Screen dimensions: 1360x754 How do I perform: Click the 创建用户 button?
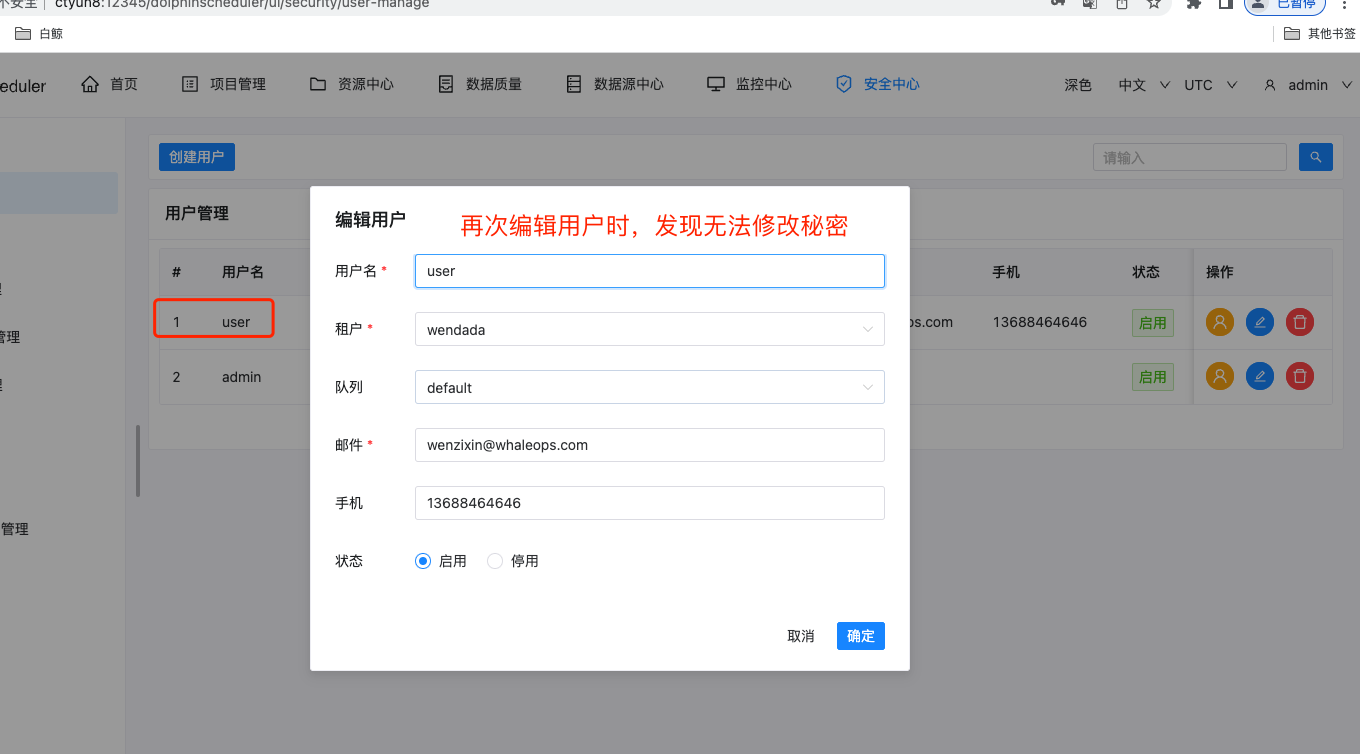tap(196, 157)
